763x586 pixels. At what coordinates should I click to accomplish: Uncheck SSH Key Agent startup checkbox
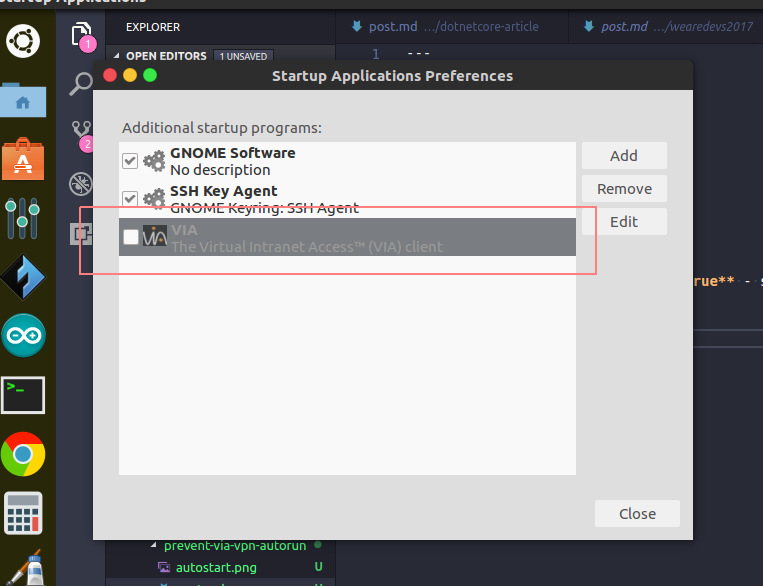[130, 199]
